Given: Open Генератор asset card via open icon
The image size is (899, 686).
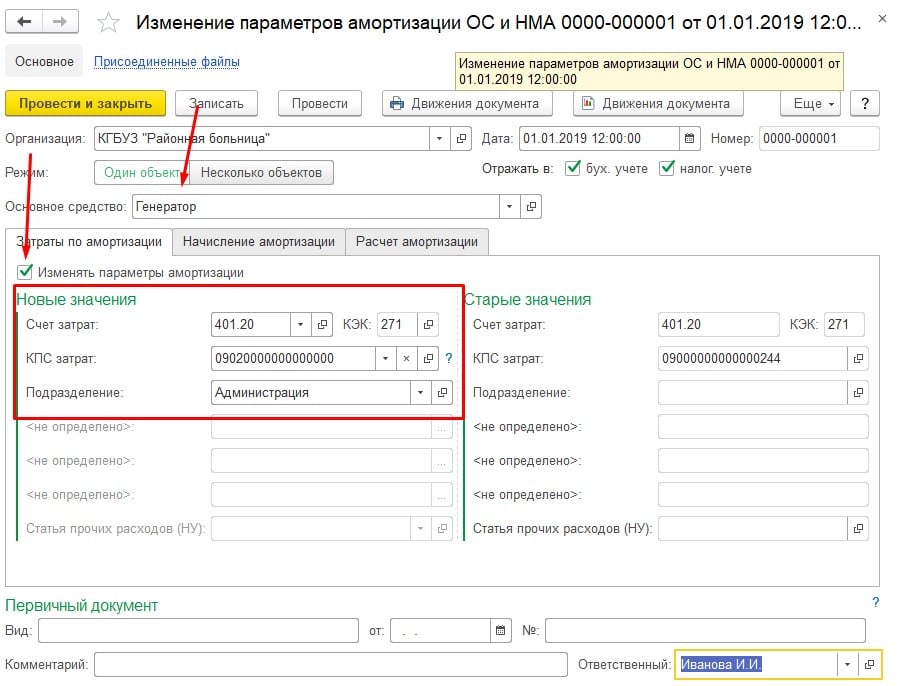Looking at the screenshot, I should point(531,207).
